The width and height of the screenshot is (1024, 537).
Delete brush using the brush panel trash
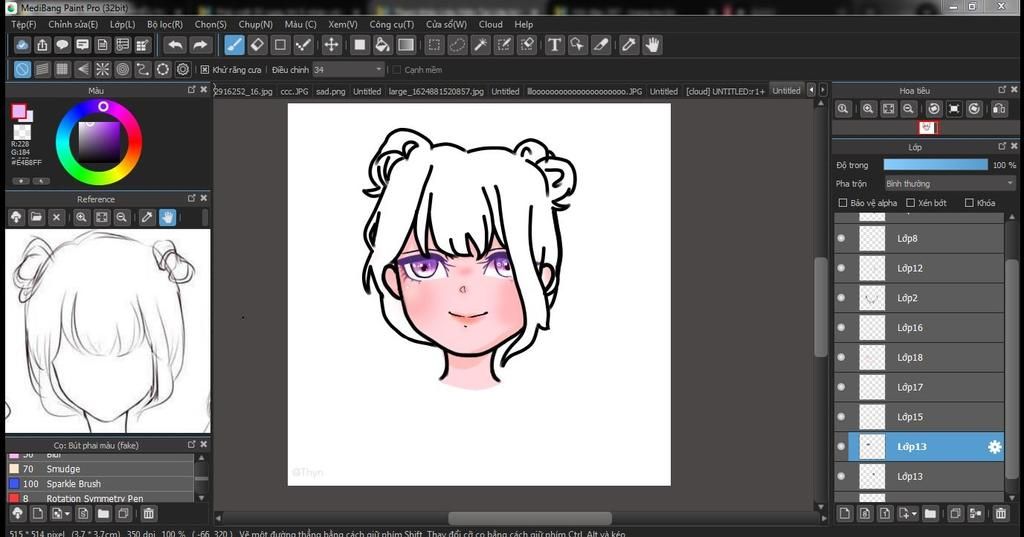(148, 513)
